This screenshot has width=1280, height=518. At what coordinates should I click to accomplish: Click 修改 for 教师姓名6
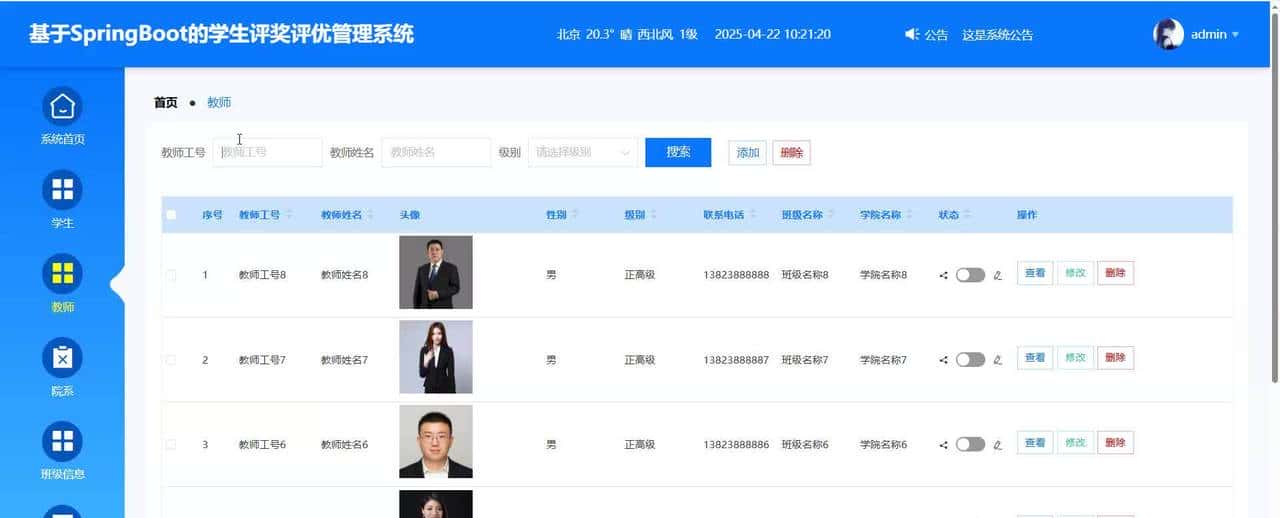pyautogui.click(x=1075, y=442)
